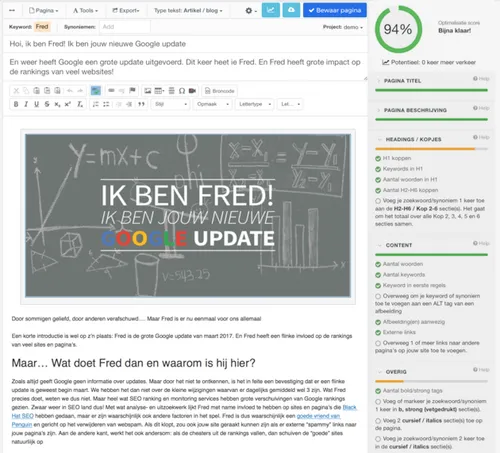Click the Aantal bold/strong tags check item
Viewport: 500px width, 453px height.
point(409,391)
